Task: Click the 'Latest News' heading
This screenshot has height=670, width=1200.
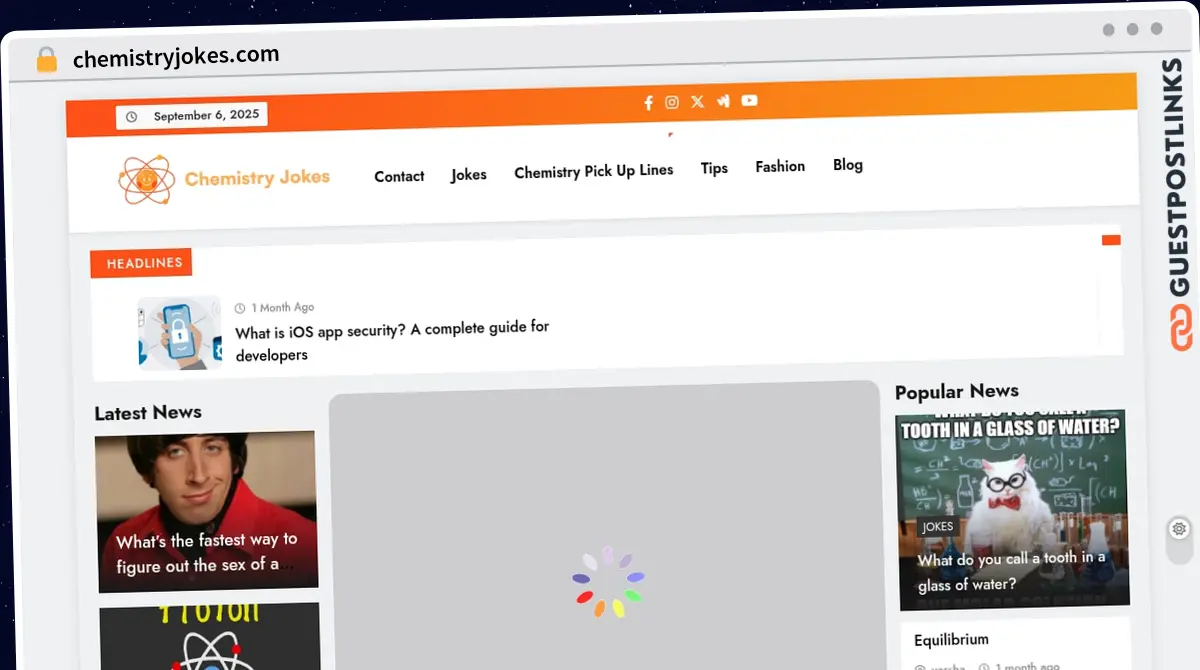Action: (x=148, y=413)
